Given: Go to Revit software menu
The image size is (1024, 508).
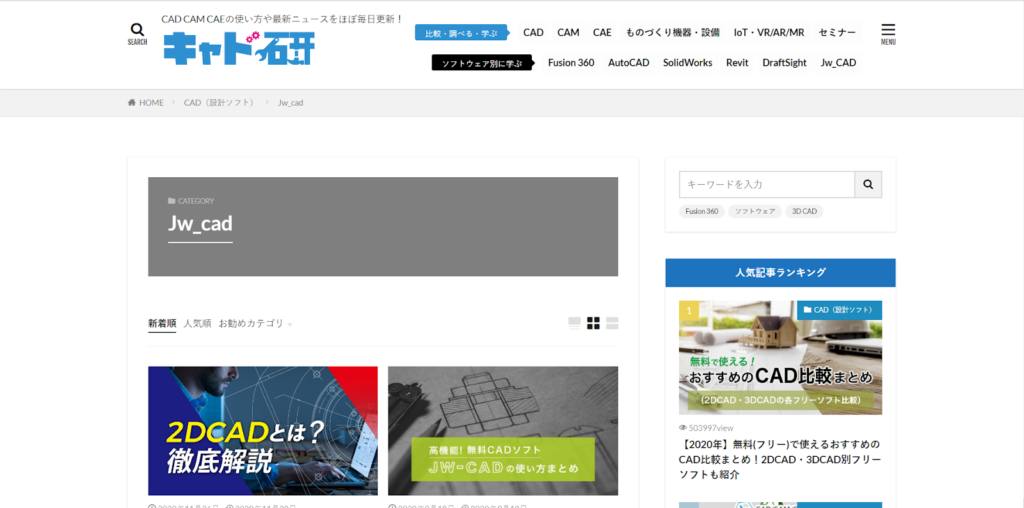Looking at the screenshot, I should (x=737, y=63).
